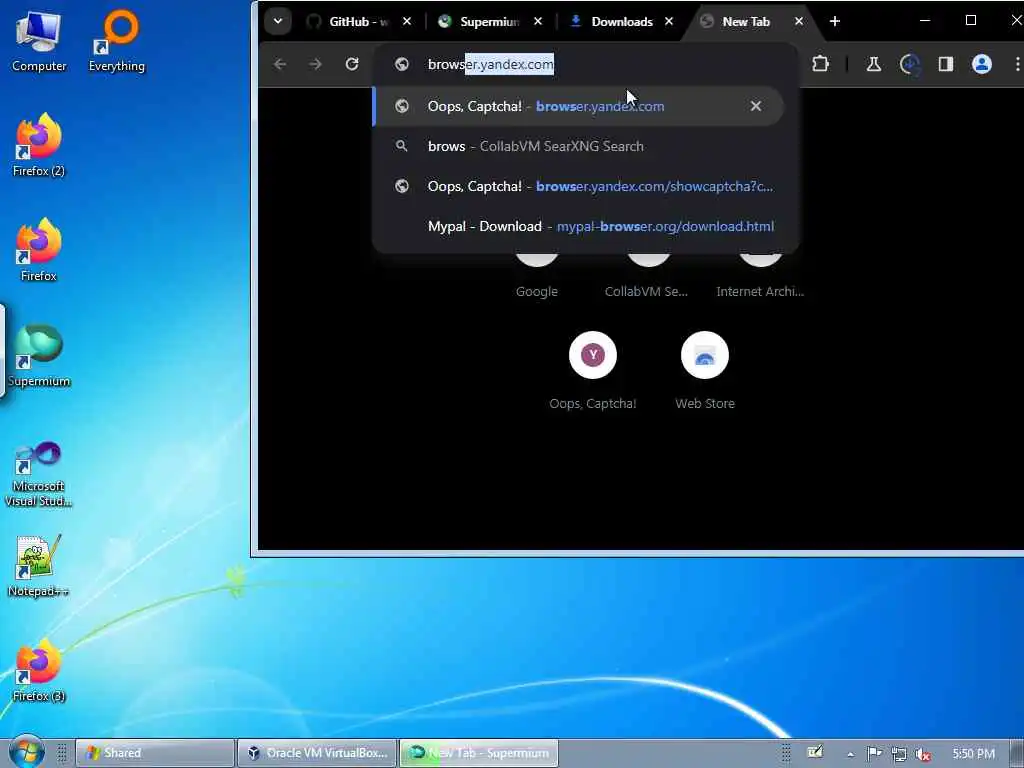Image resolution: width=1024 pixels, height=768 pixels.
Task: Select the Supermium desktop icon
Action: coord(39,355)
